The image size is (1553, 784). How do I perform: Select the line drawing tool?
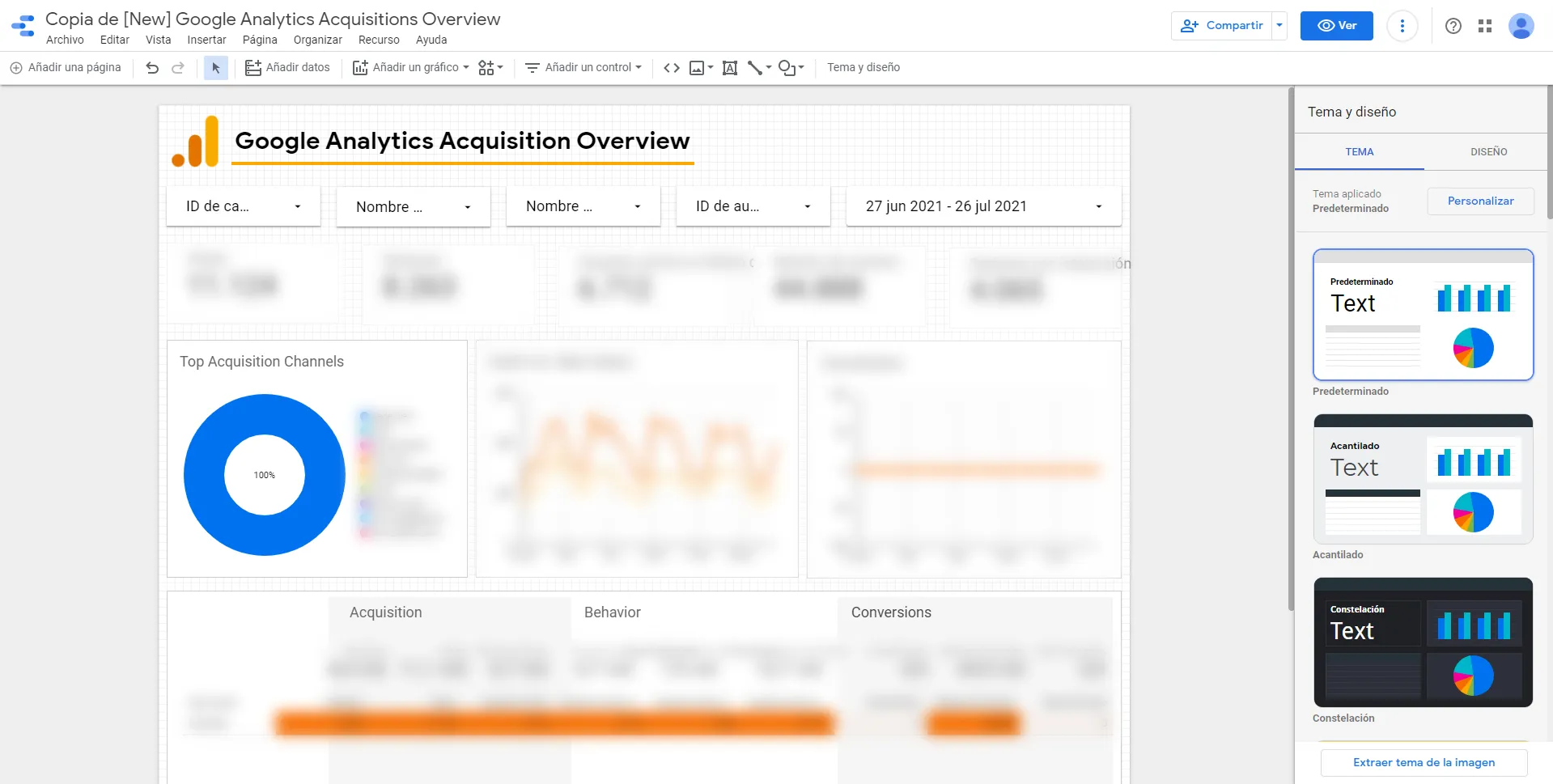point(759,68)
